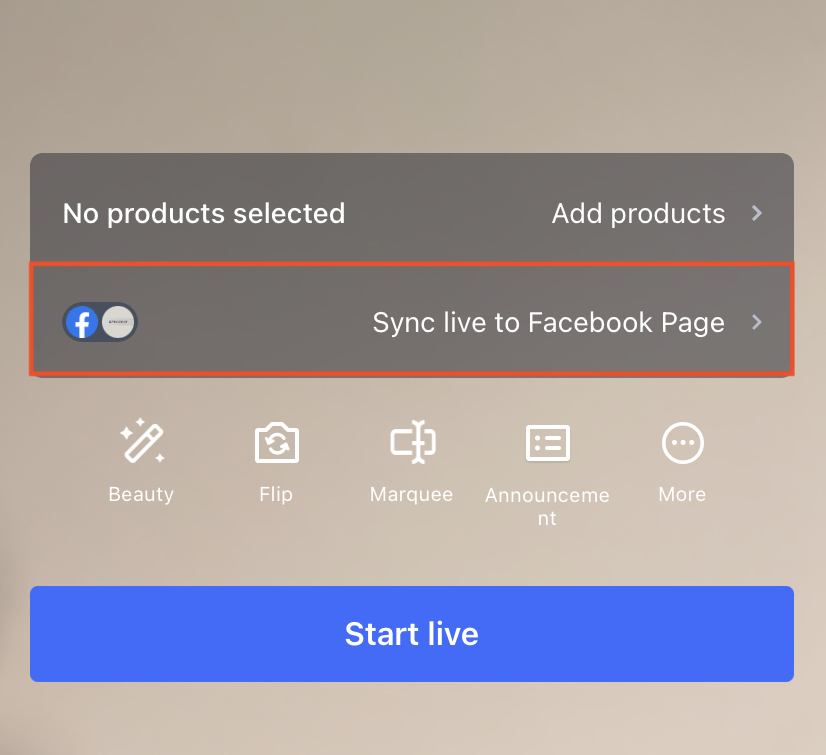Screen dimensions: 826x755
Task: Tap the More options ellipsis icon
Action: [682, 442]
